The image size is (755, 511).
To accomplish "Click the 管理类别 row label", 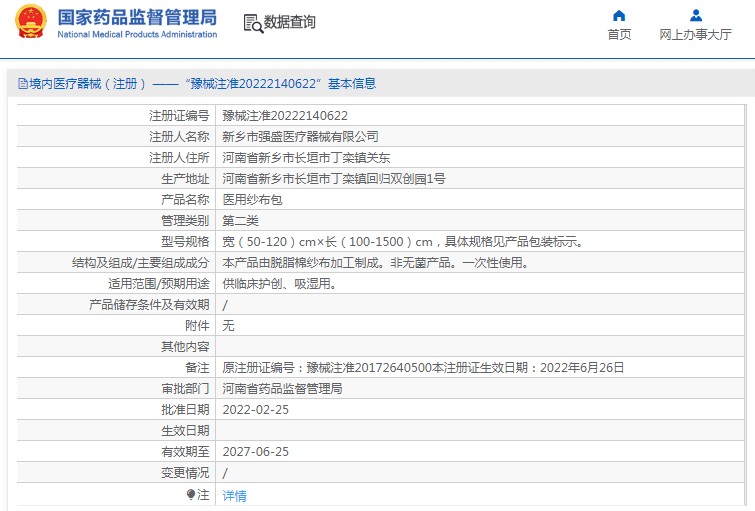I will pos(185,221).
